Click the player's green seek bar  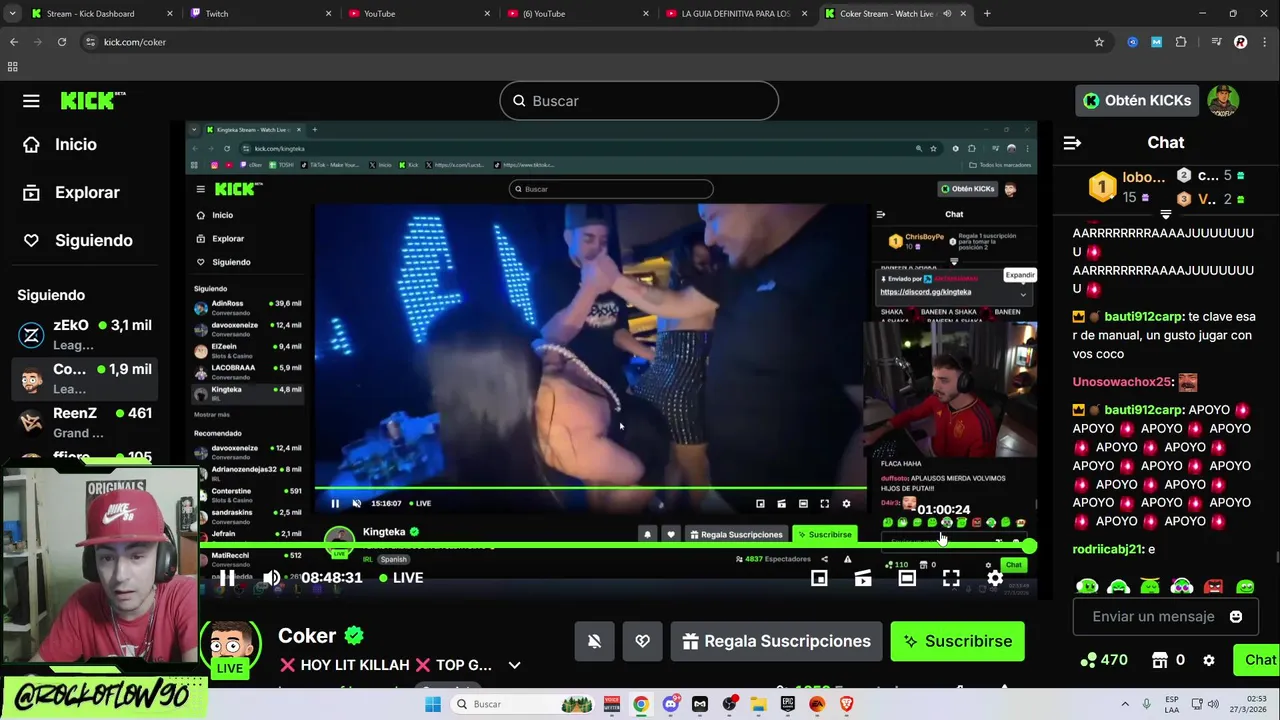pos(614,546)
